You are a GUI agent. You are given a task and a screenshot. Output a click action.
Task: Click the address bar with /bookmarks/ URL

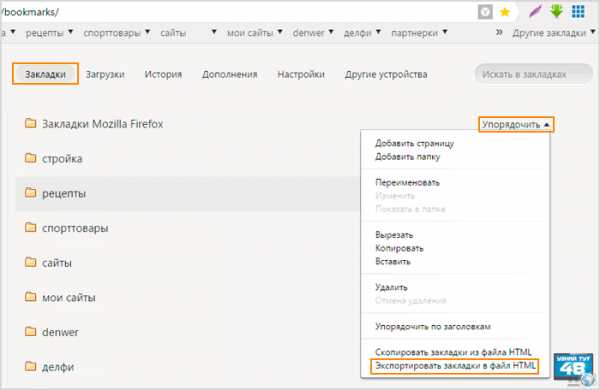click(x=237, y=12)
